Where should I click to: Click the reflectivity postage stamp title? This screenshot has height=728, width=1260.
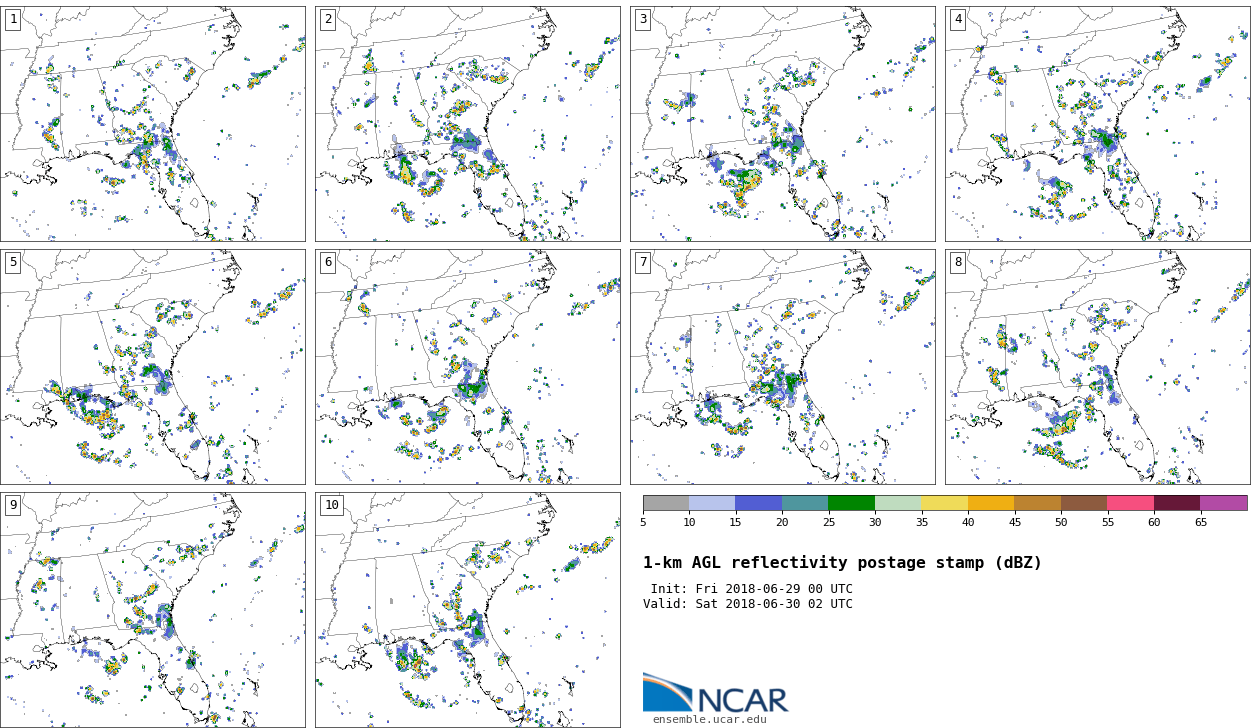point(842,563)
